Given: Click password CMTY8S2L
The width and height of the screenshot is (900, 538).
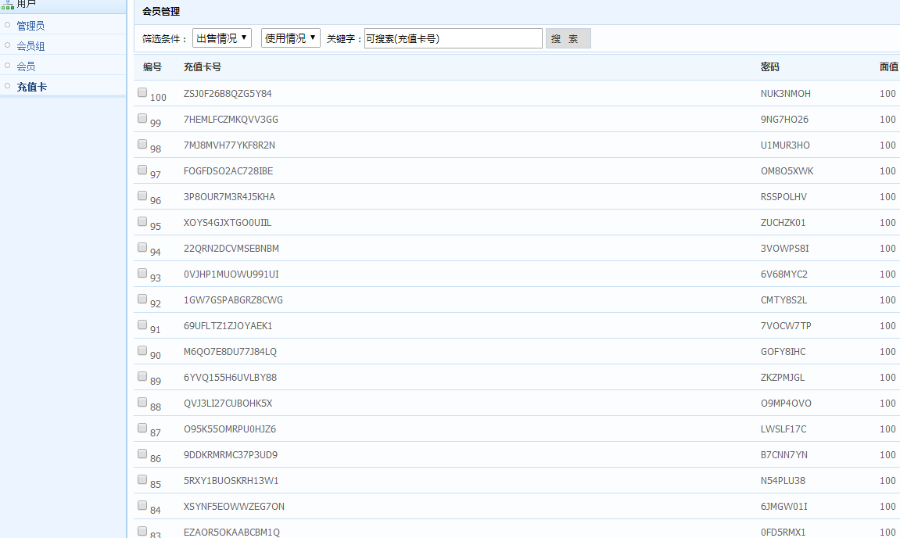Looking at the screenshot, I should pyautogui.click(x=784, y=300).
